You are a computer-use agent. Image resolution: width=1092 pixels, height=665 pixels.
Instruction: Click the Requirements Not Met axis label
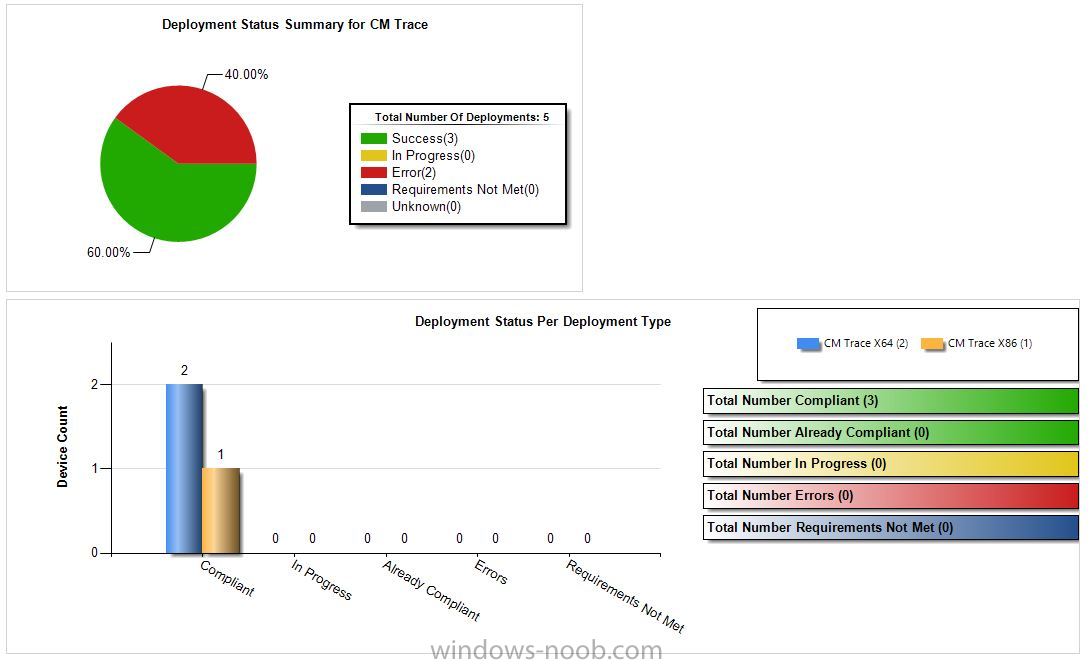625,596
